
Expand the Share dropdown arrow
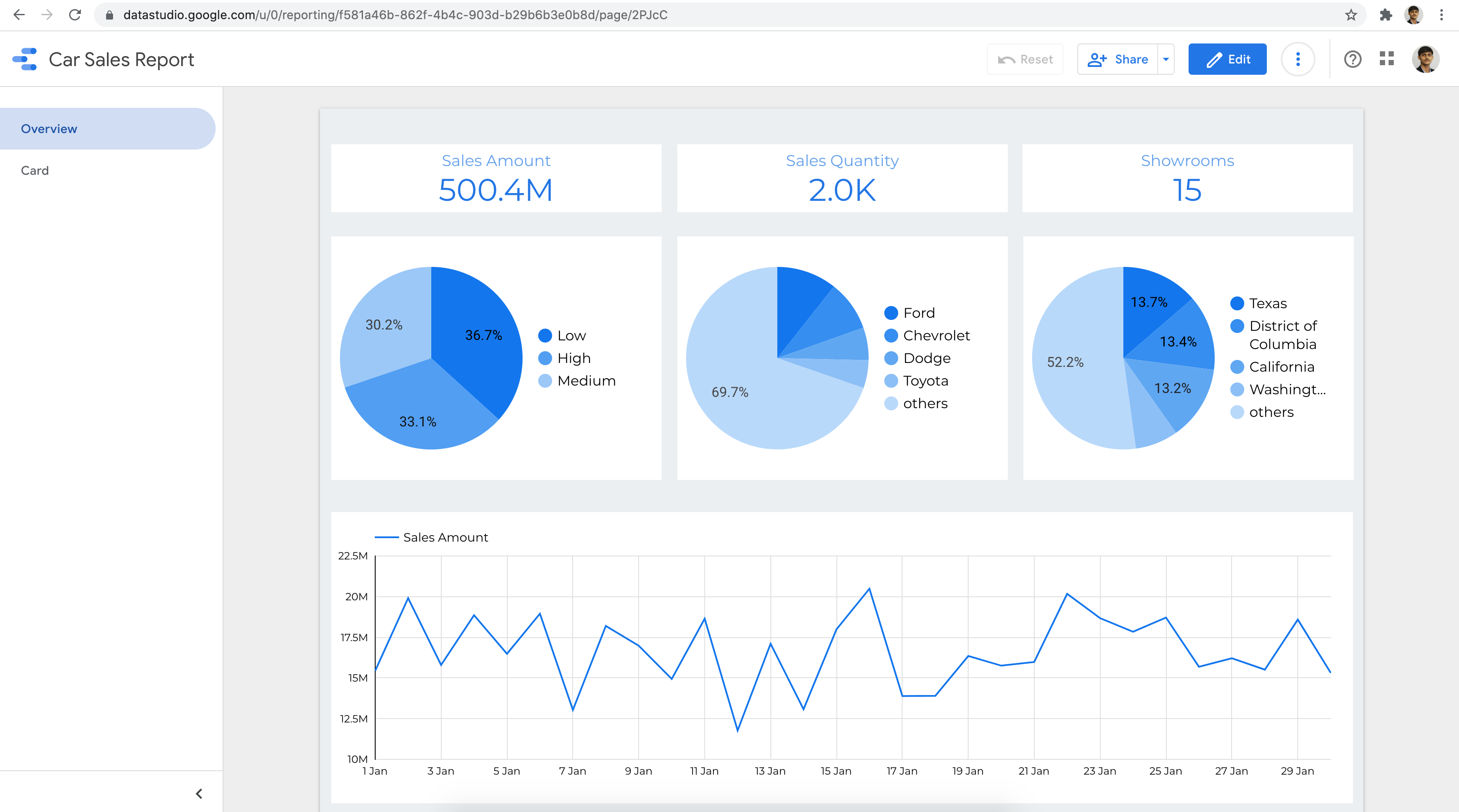click(x=1166, y=59)
